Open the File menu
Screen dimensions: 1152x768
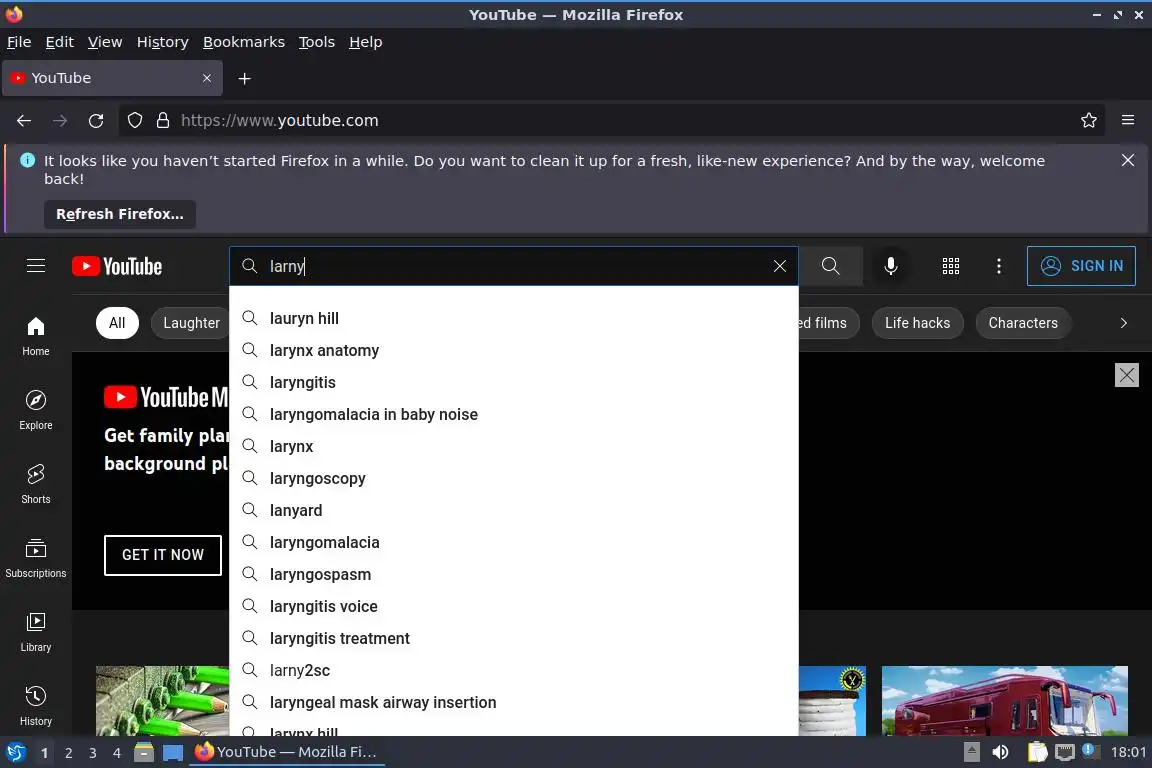click(19, 42)
